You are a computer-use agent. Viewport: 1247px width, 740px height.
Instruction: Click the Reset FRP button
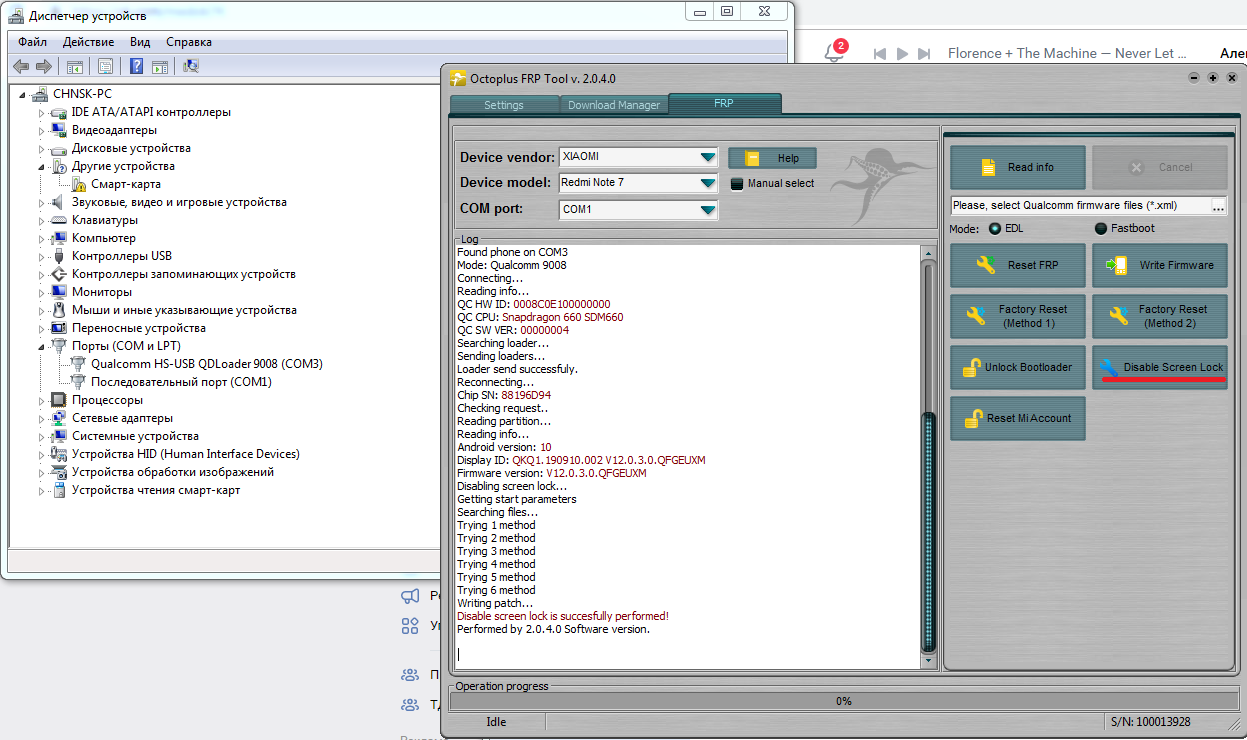click(x=1018, y=265)
